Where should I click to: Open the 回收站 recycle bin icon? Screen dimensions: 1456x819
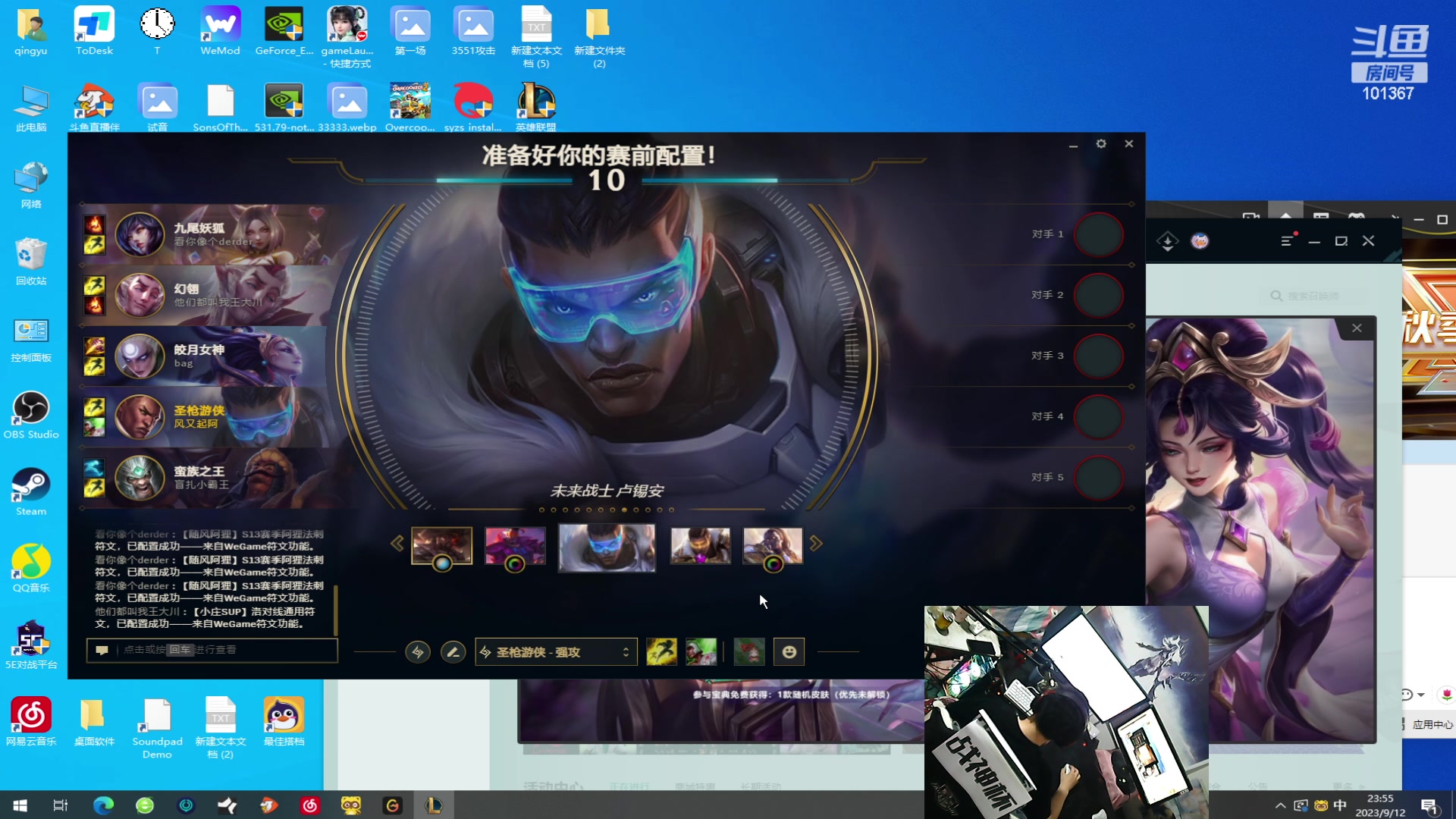click(31, 262)
